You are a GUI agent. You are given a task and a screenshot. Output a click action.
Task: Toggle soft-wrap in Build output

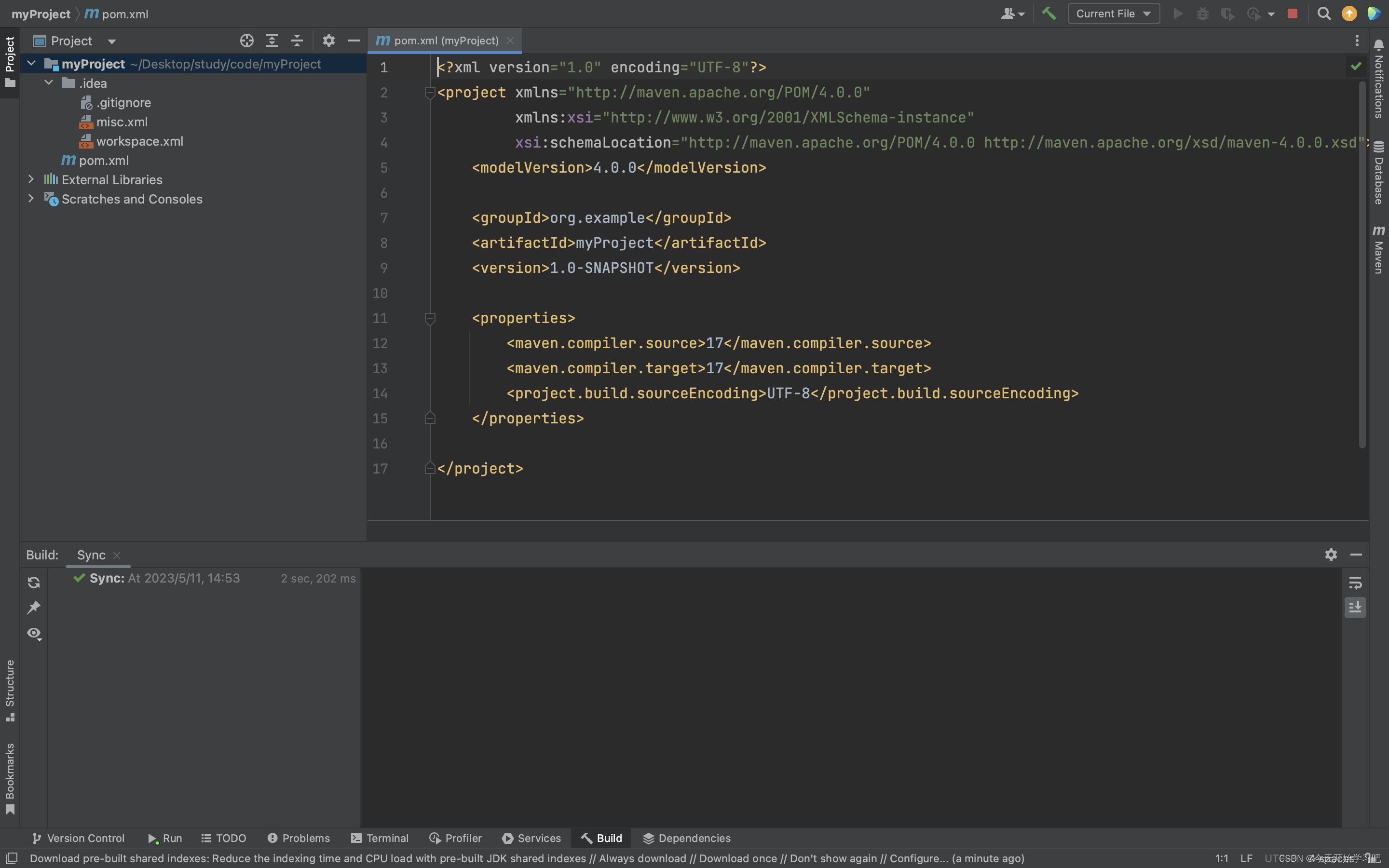point(1355,583)
